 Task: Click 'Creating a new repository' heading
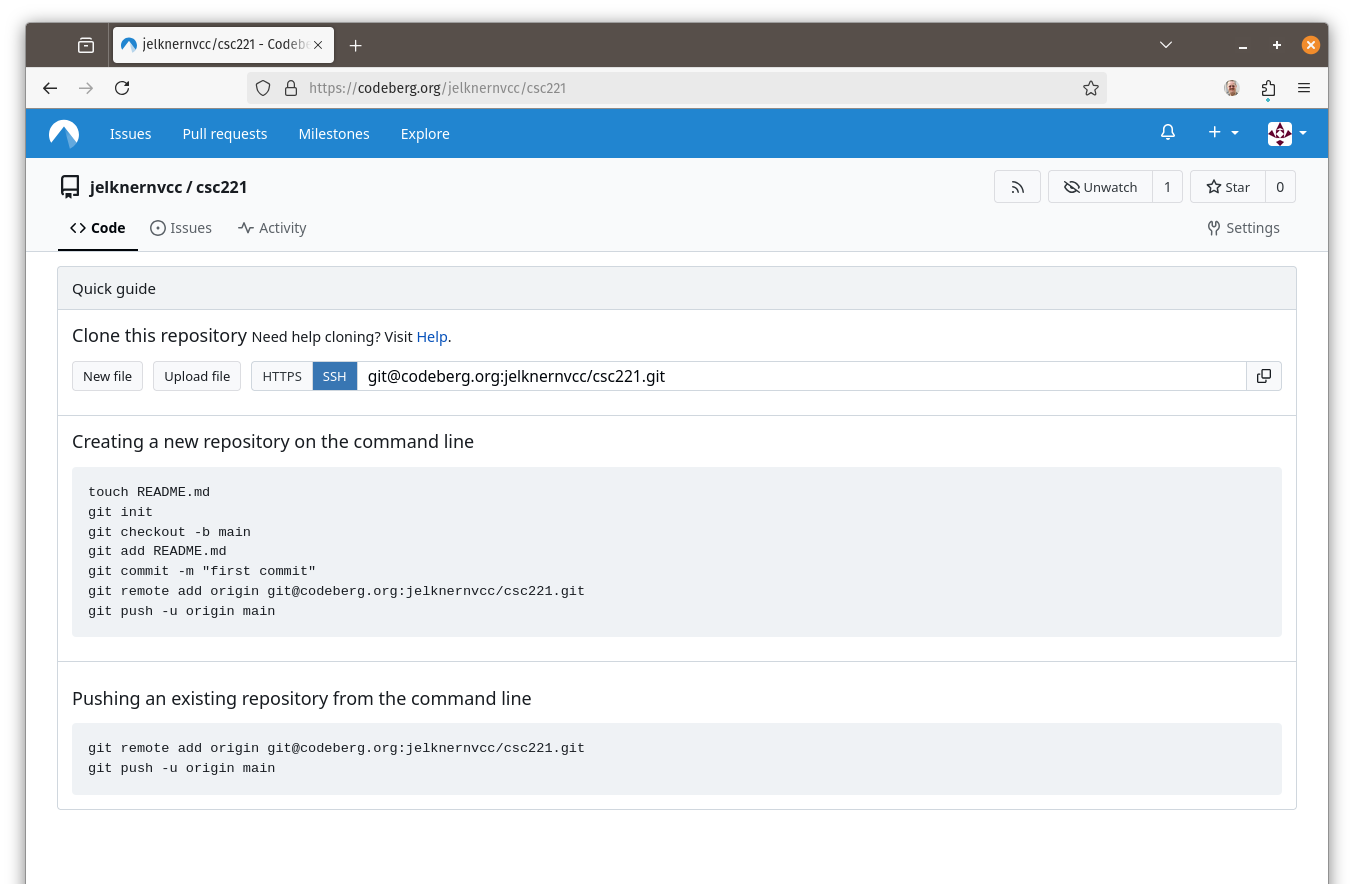[x=273, y=441]
